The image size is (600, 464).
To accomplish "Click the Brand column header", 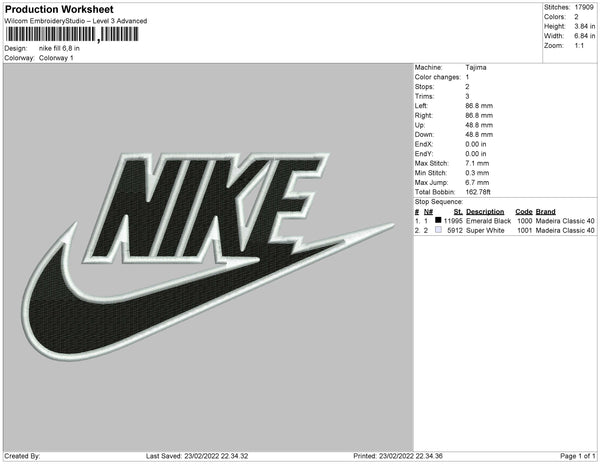I will click(545, 212).
